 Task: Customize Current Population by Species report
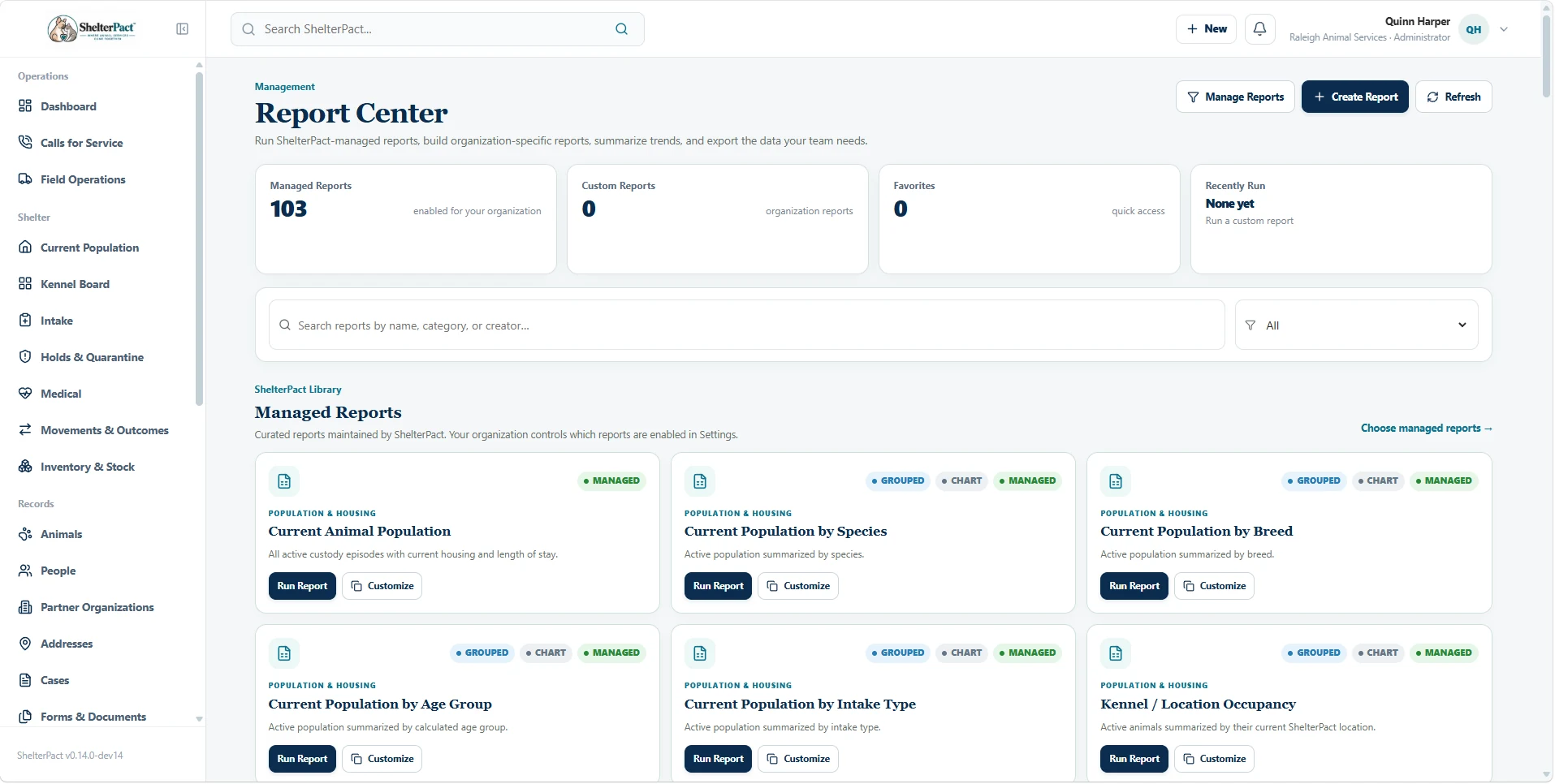(798, 586)
